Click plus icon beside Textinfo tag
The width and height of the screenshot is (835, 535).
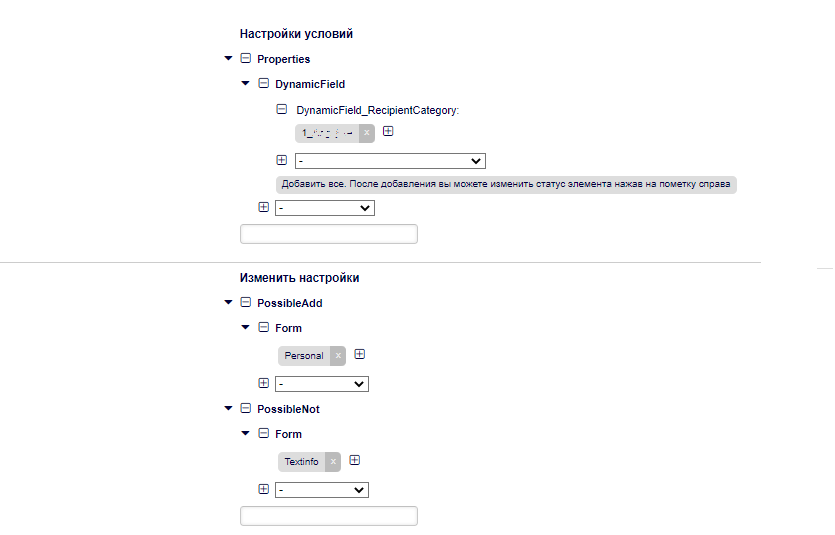354,460
